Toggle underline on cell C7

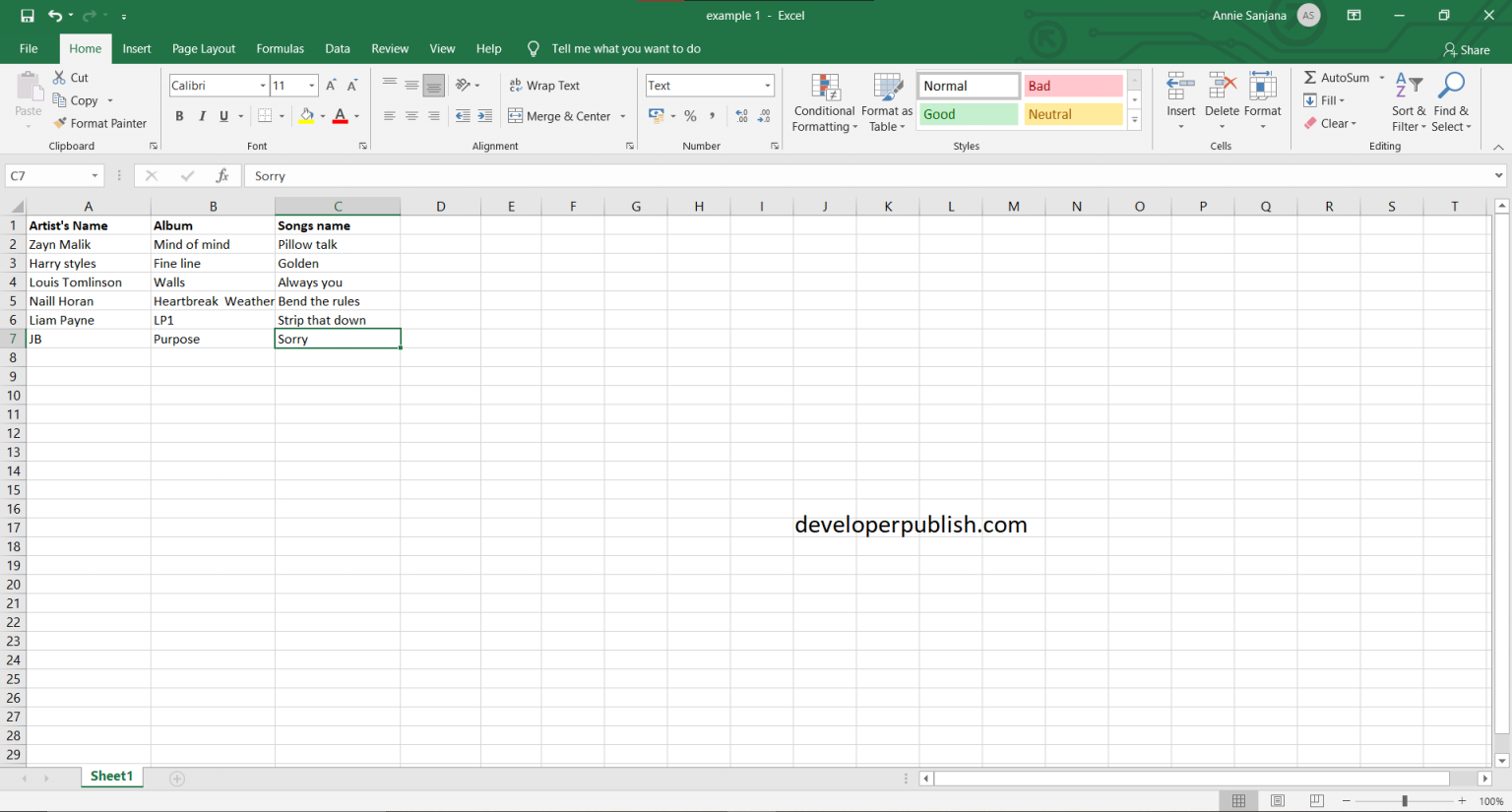[224, 115]
